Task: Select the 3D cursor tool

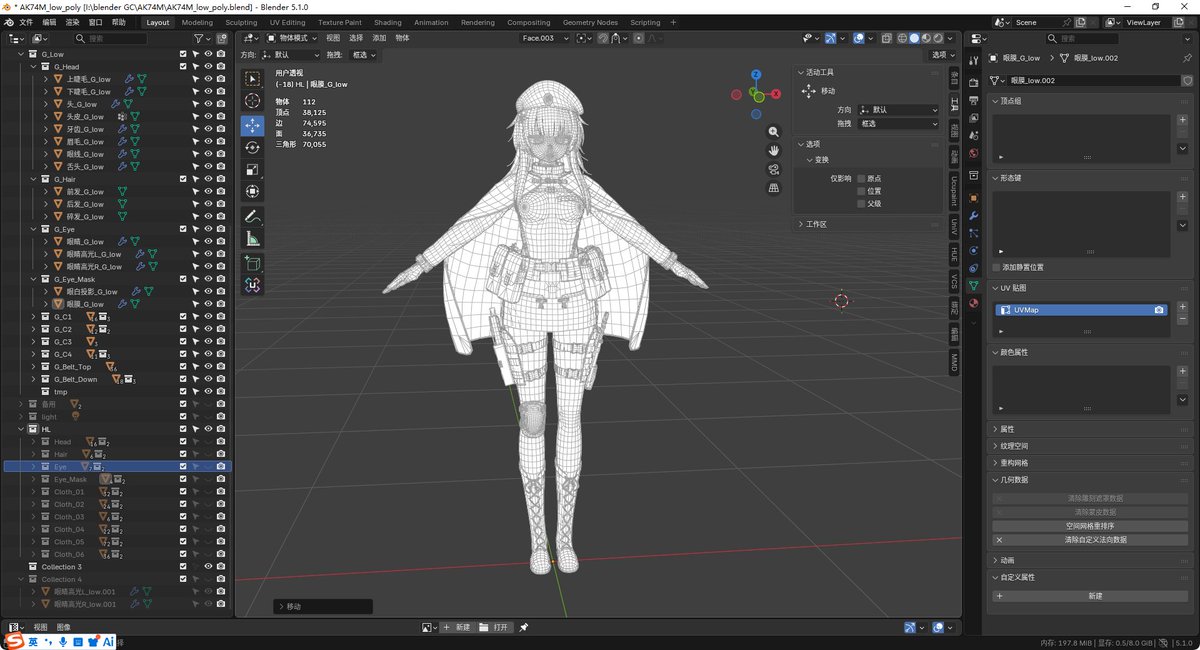Action: 252,101
